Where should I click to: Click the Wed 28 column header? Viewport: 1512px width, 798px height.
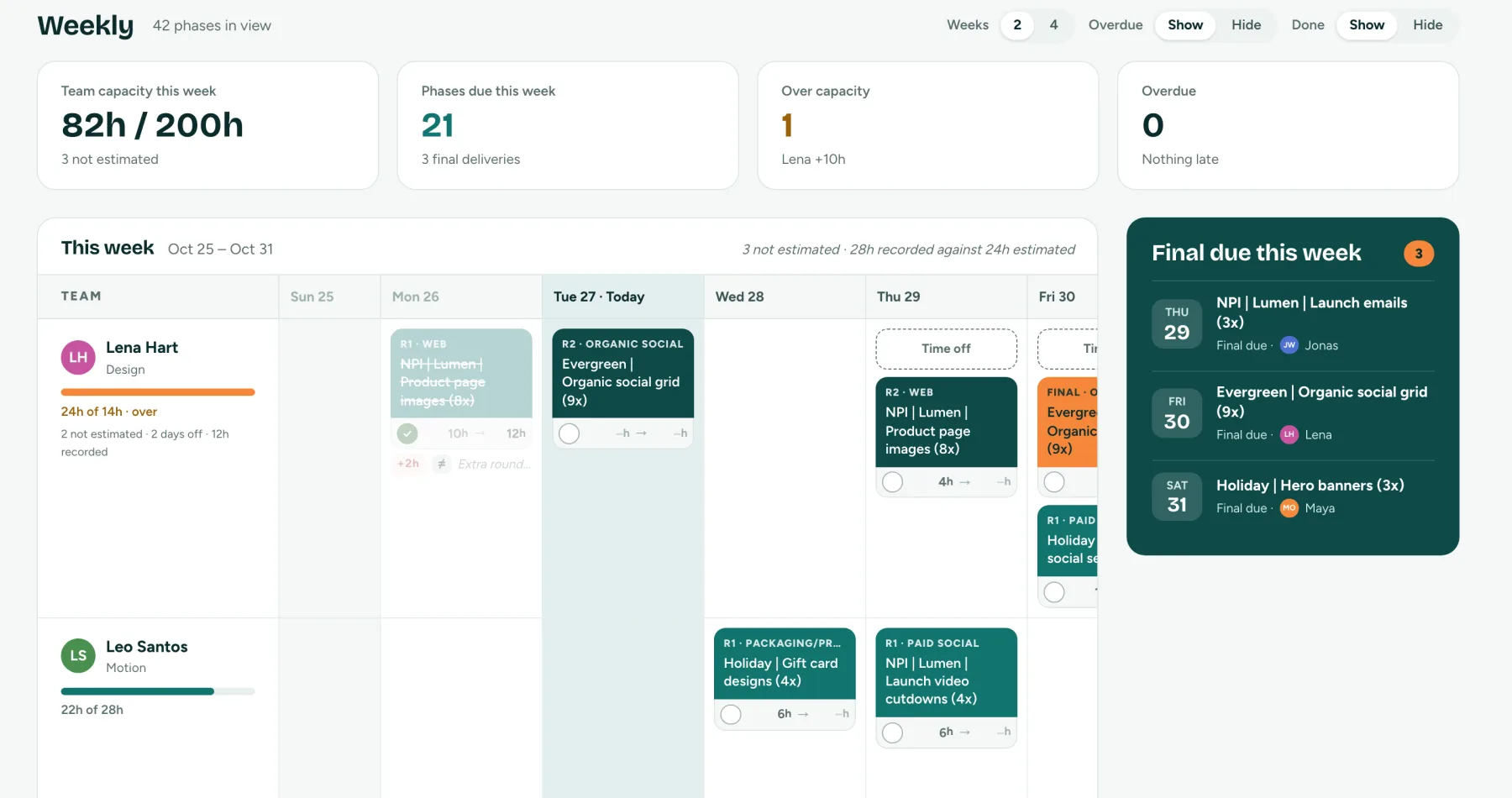tap(785, 297)
